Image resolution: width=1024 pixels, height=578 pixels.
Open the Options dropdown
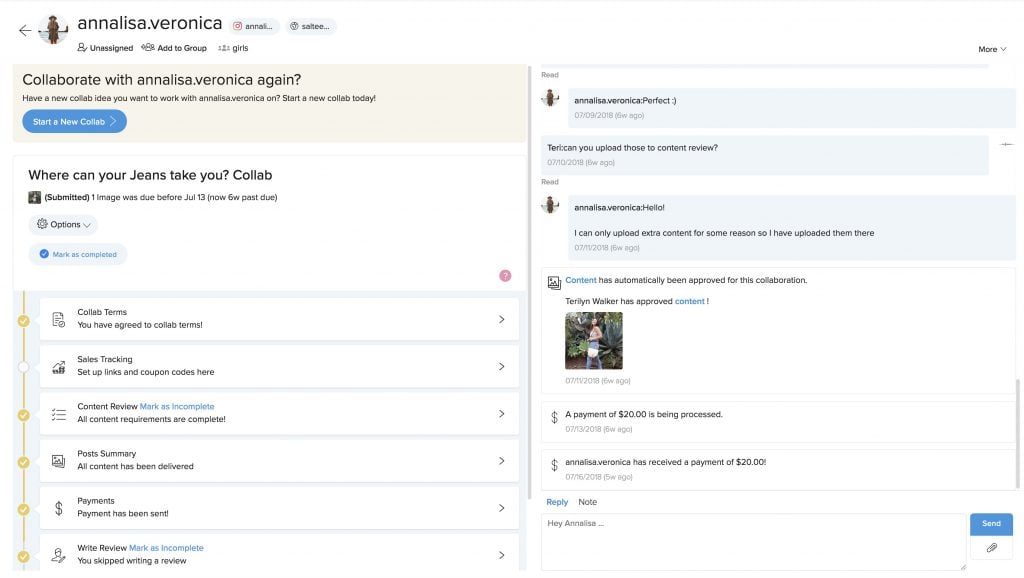click(x=63, y=224)
